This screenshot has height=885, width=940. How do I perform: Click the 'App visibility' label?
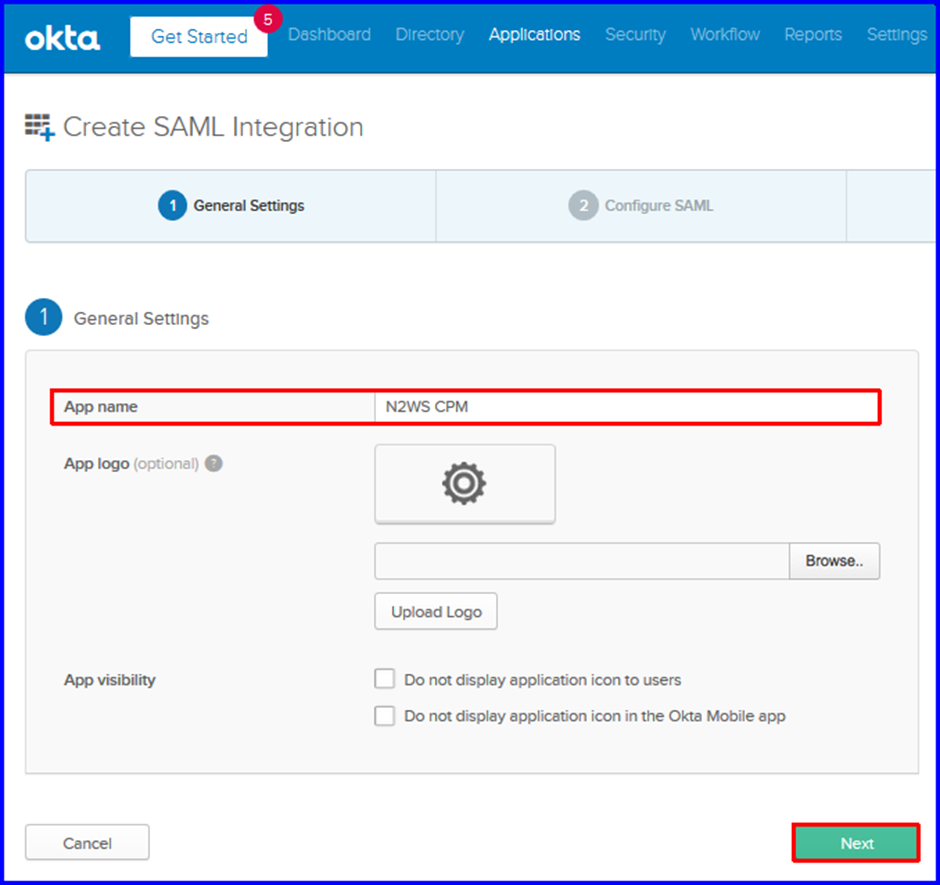click(x=110, y=680)
